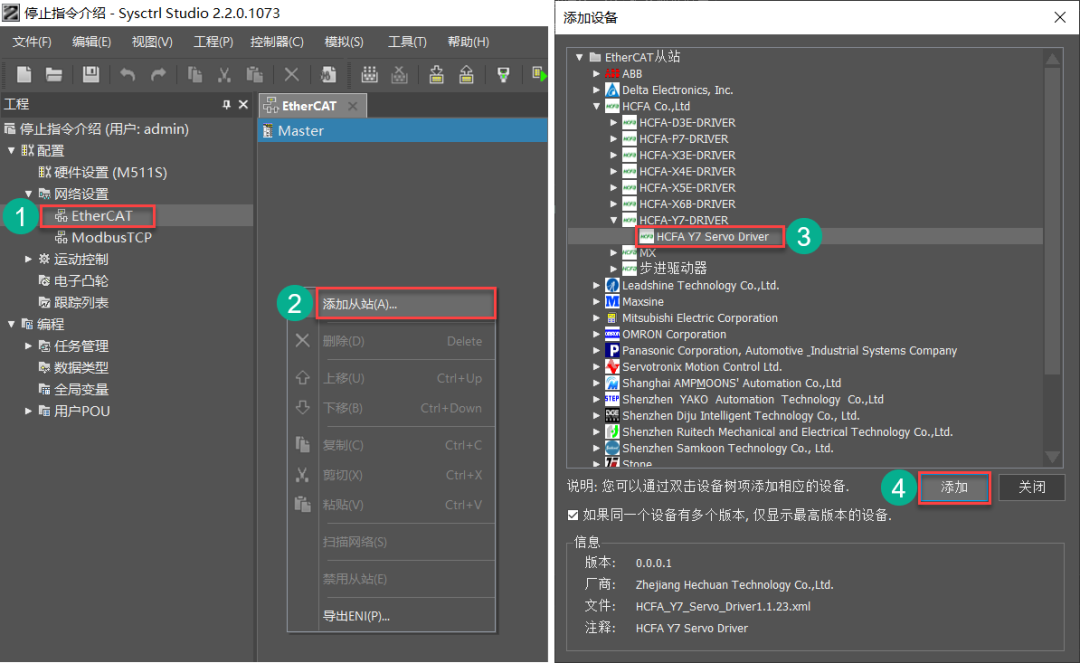This screenshot has height=663, width=1080.
Task: Click the Delete X toolbar icon
Action: pyautogui.click(x=291, y=74)
